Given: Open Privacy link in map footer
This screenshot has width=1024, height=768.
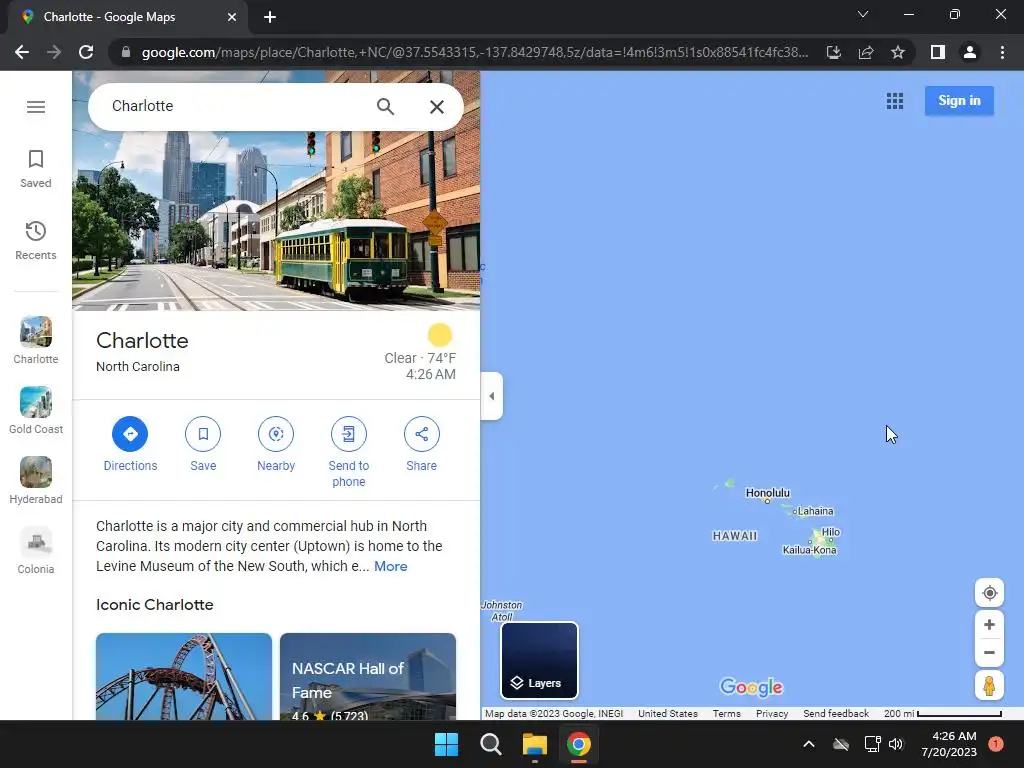Looking at the screenshot, I should tap(772, 714).
